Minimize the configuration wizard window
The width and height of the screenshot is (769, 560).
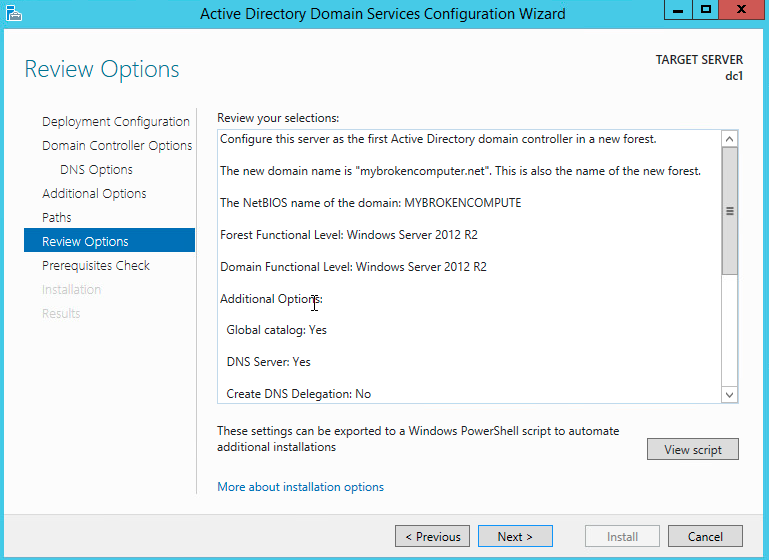[679, 10]
